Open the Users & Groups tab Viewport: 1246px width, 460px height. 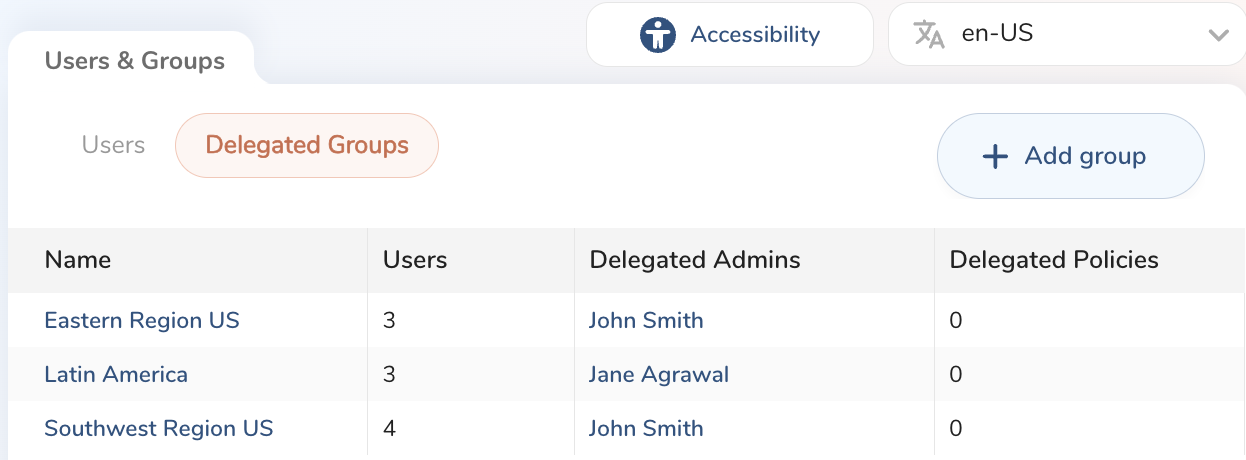(x=135, y=61)
